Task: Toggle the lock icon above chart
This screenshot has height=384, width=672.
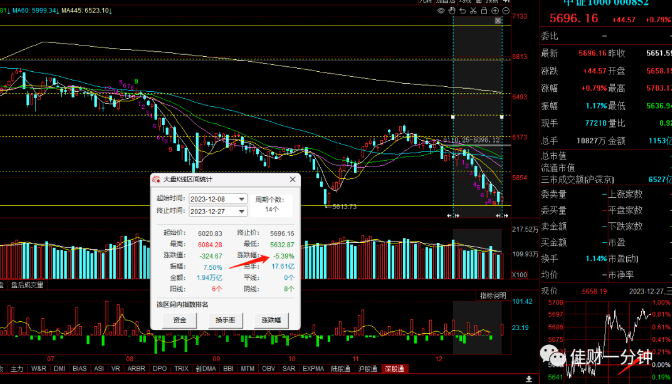Action: [x=484, y=11]
